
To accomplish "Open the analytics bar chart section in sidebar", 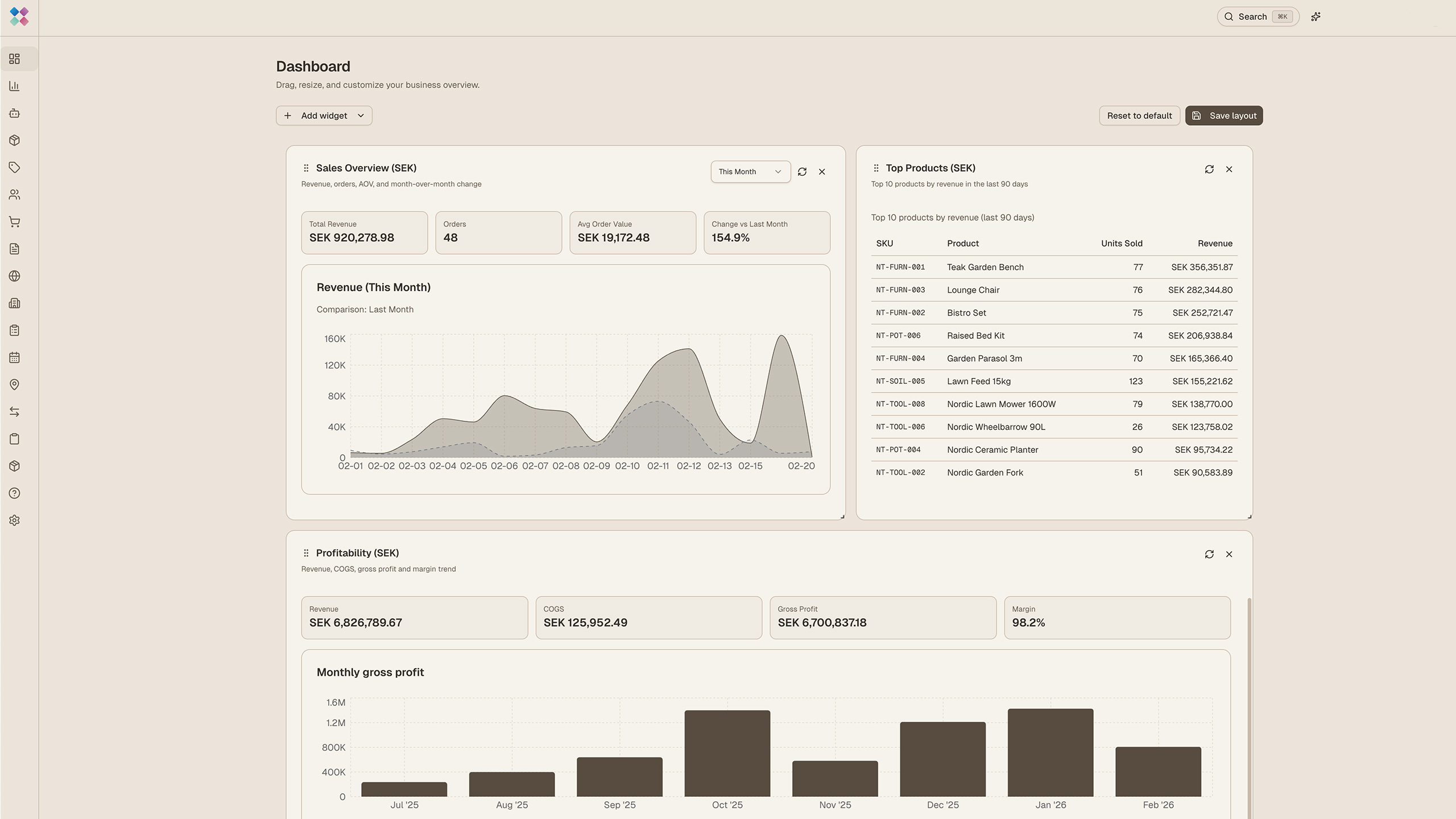I will tap(14, 86).
